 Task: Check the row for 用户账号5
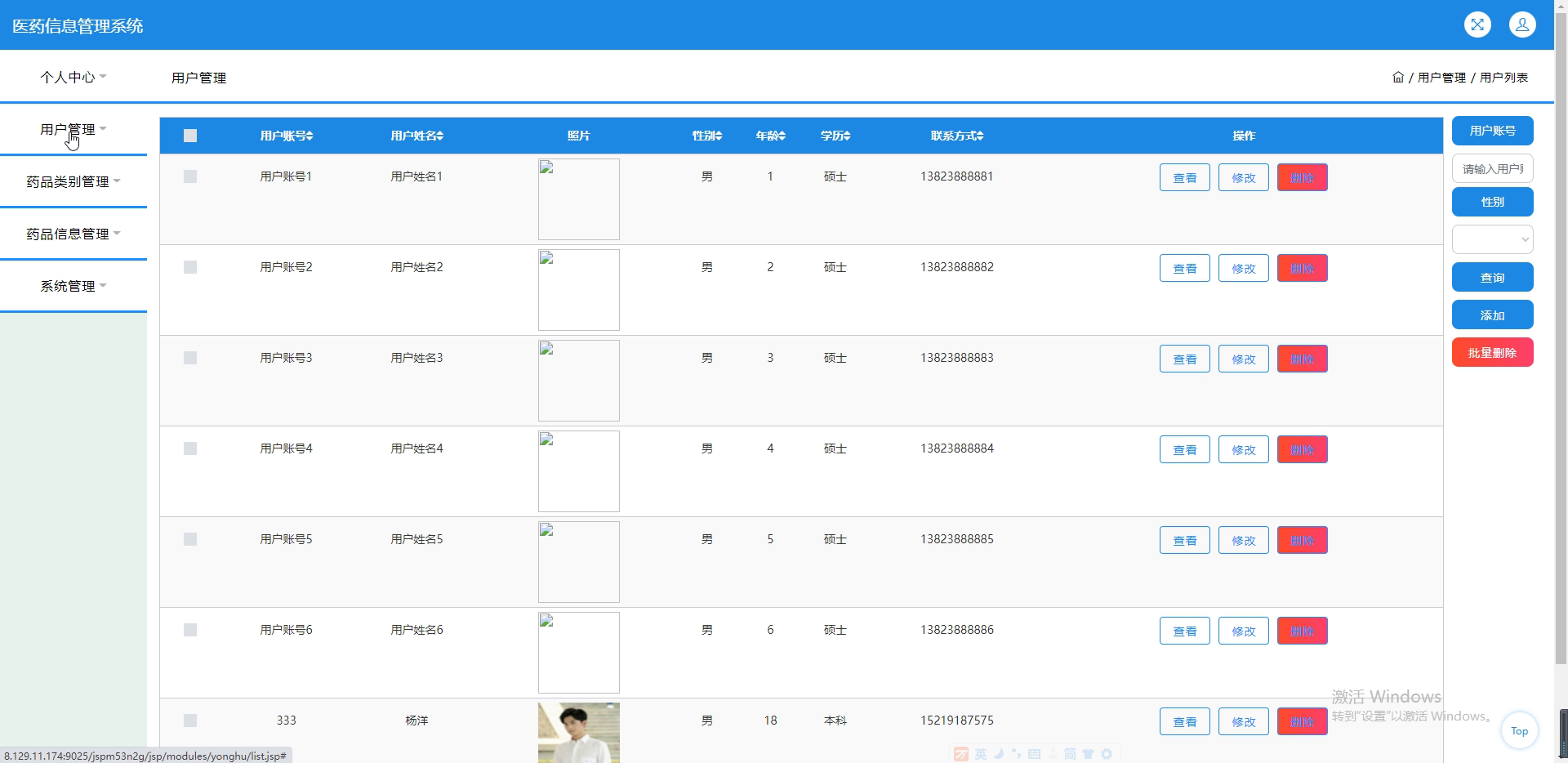tap(190, 539)
